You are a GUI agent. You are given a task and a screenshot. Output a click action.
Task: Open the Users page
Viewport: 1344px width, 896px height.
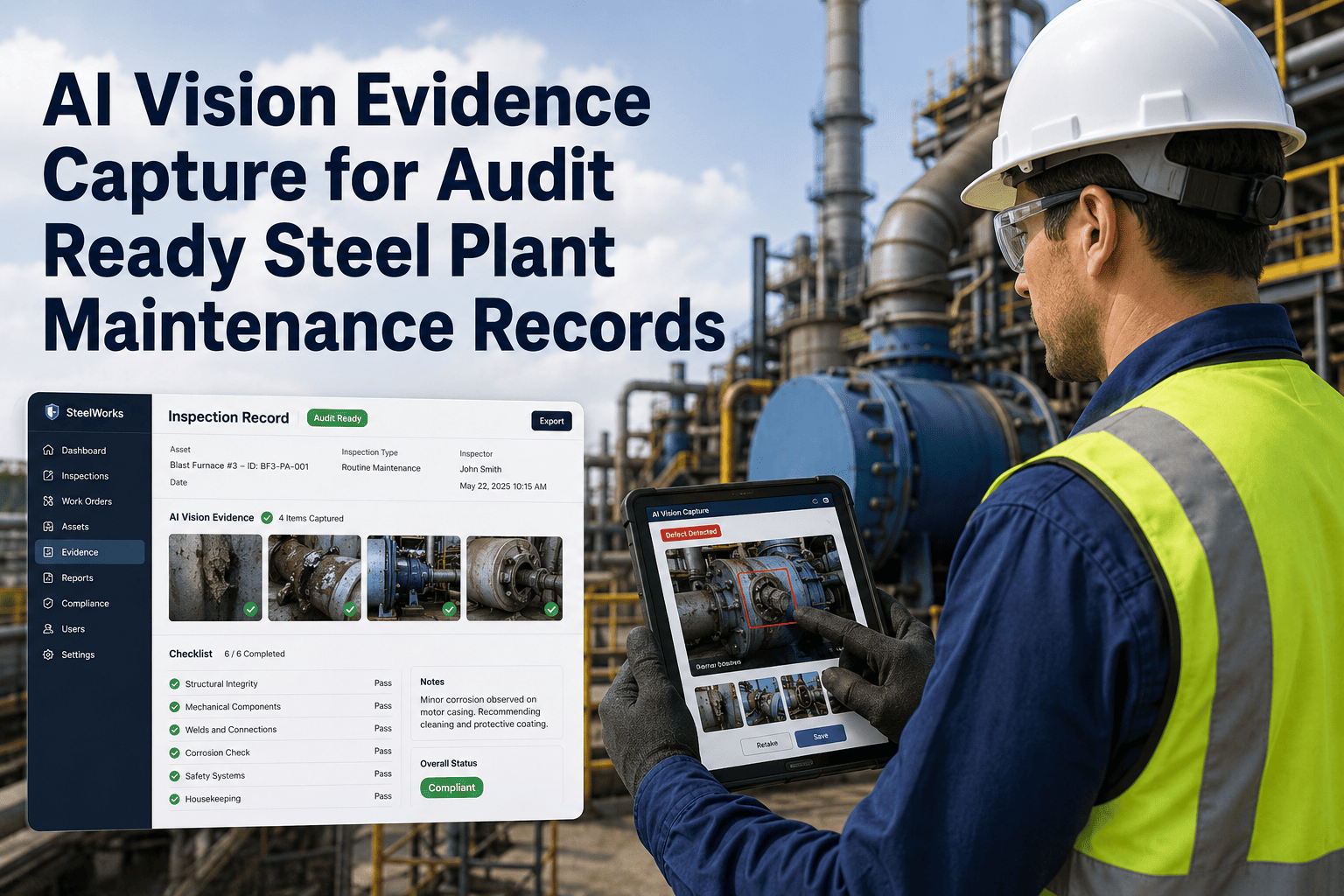(x=90, y=628)
